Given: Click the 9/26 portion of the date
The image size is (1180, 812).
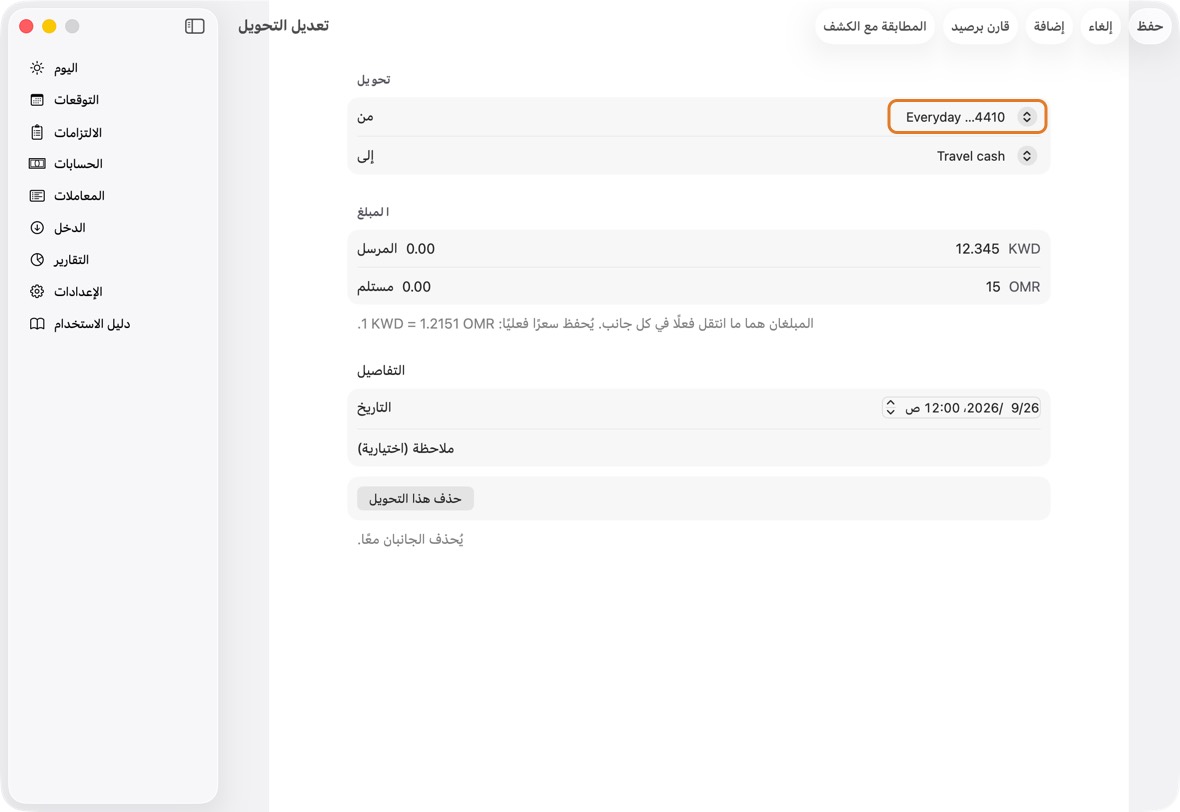Looking at the screenshot, I should (1024, 408).
